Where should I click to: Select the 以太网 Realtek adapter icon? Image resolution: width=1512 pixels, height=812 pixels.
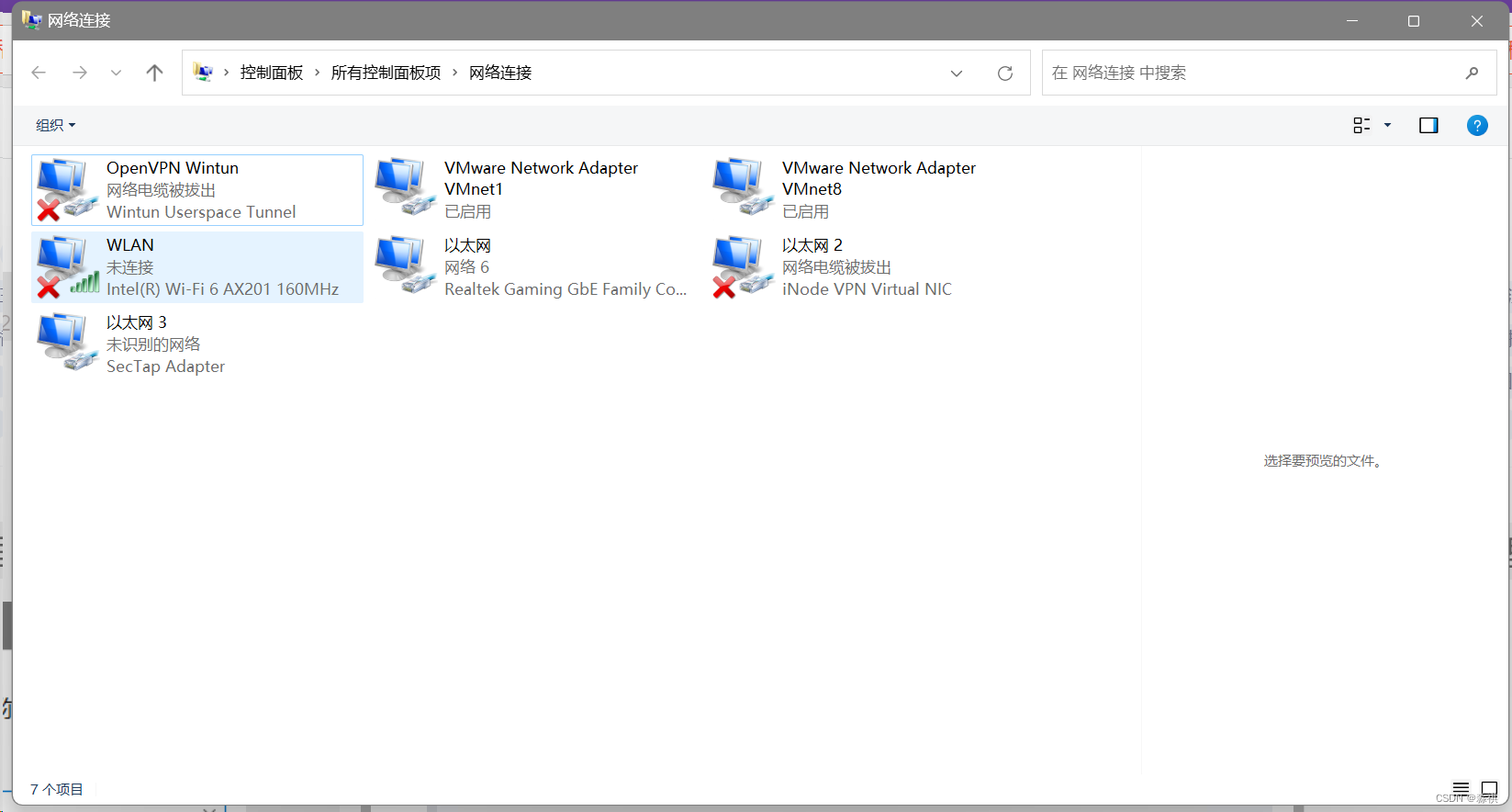click(x=404, y=265)
